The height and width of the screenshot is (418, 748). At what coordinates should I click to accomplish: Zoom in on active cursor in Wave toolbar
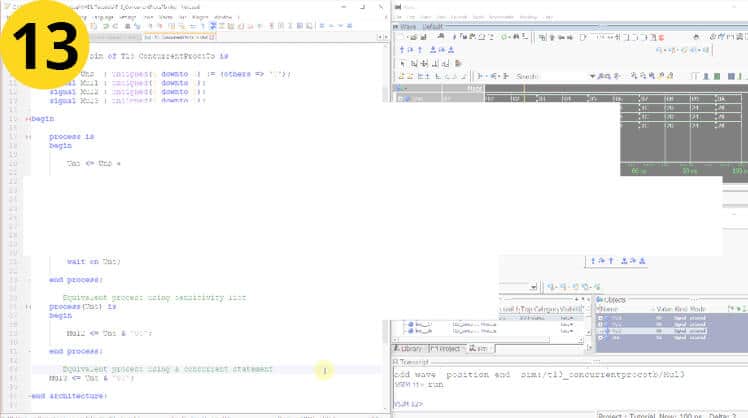pos(661,76)
